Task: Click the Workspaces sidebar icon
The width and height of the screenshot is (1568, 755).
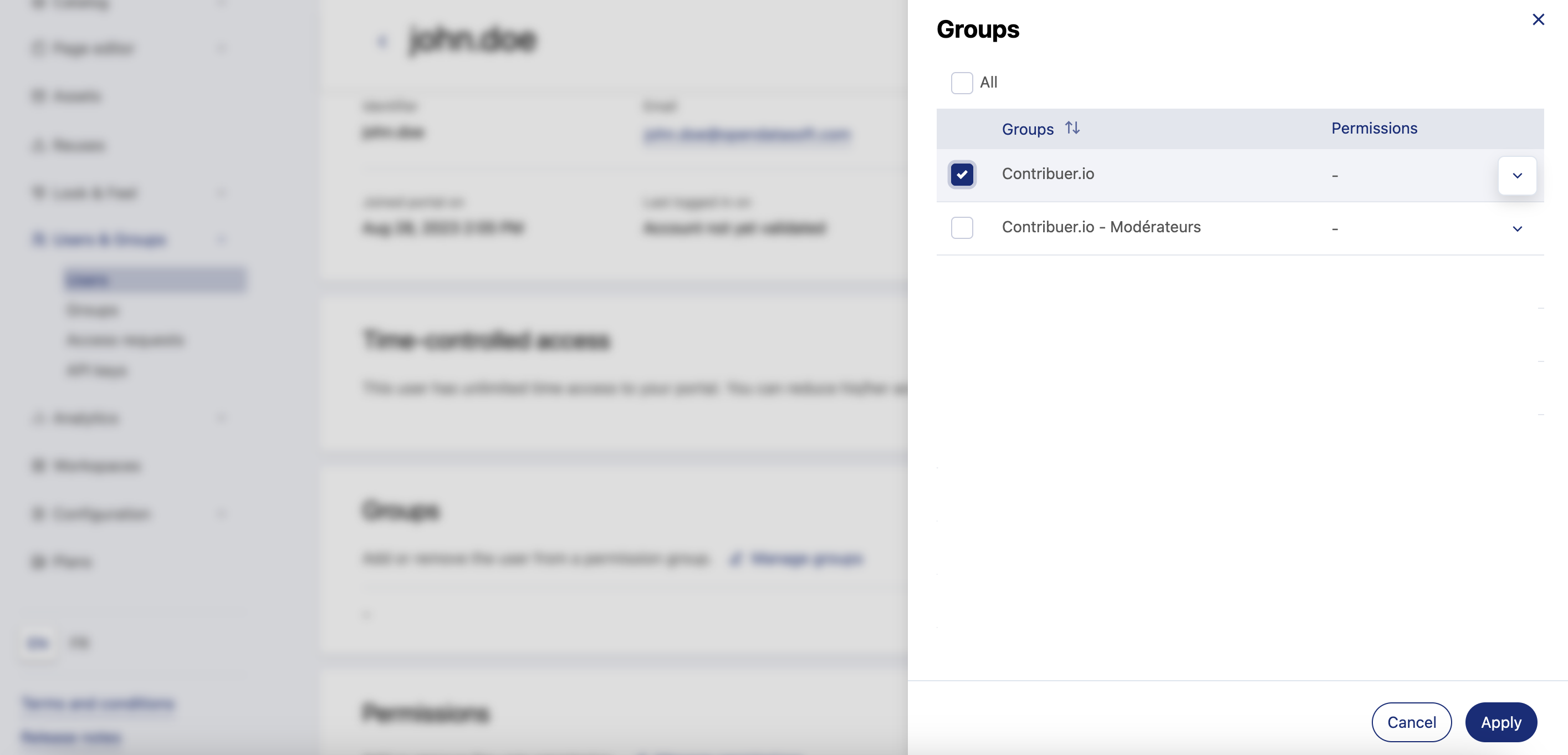Action: 38,466
